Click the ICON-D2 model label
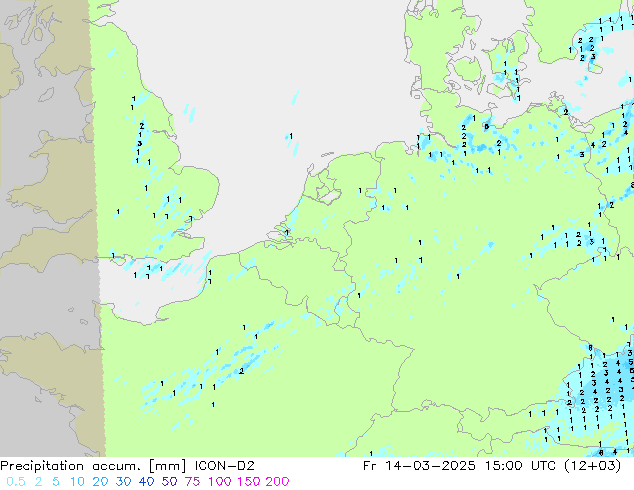This screenshot has height=490, width=634. point(225,466)
